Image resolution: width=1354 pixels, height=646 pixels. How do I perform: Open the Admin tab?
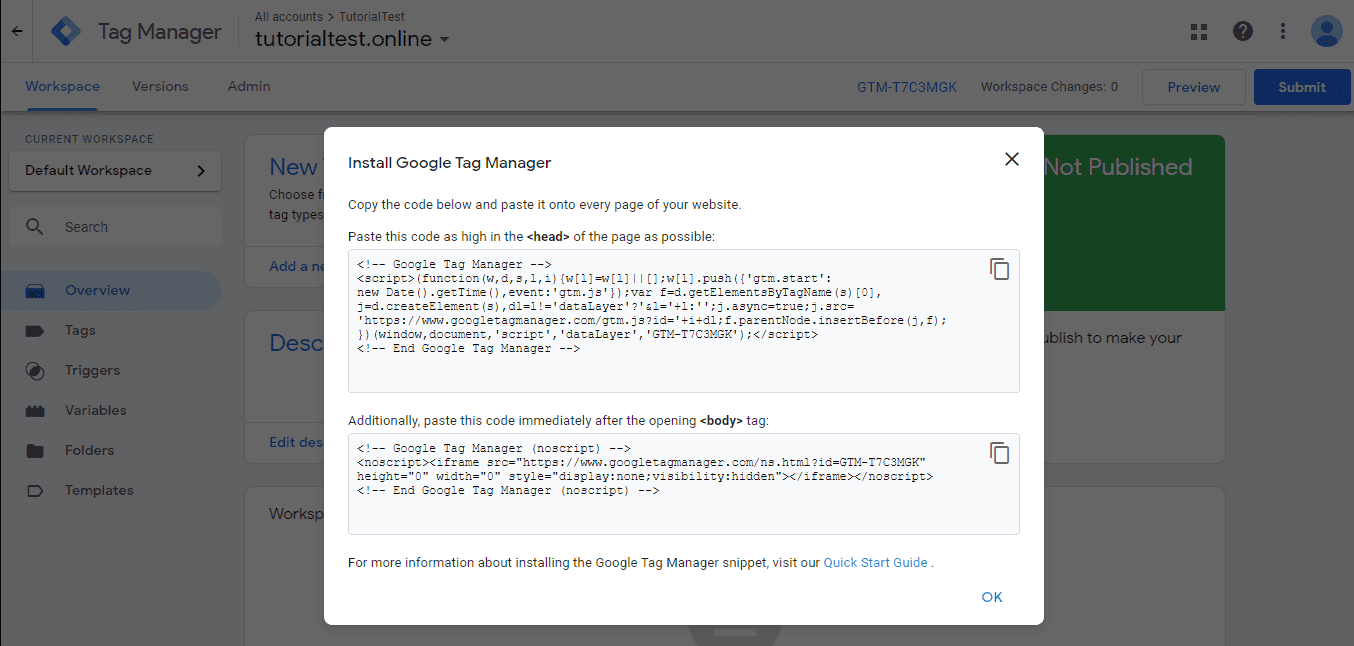(248, 86)
